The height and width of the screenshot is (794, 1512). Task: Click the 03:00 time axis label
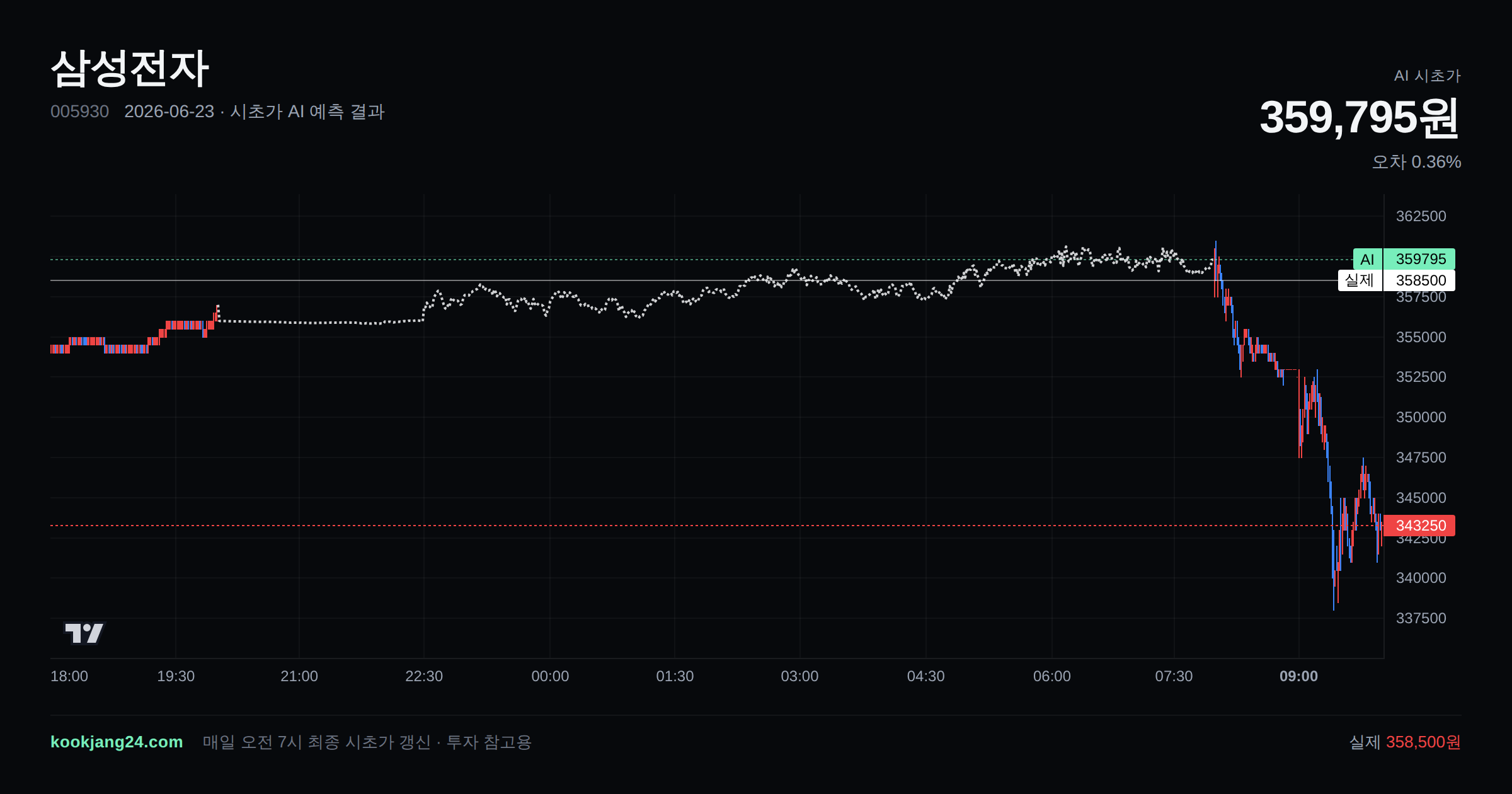799,676
